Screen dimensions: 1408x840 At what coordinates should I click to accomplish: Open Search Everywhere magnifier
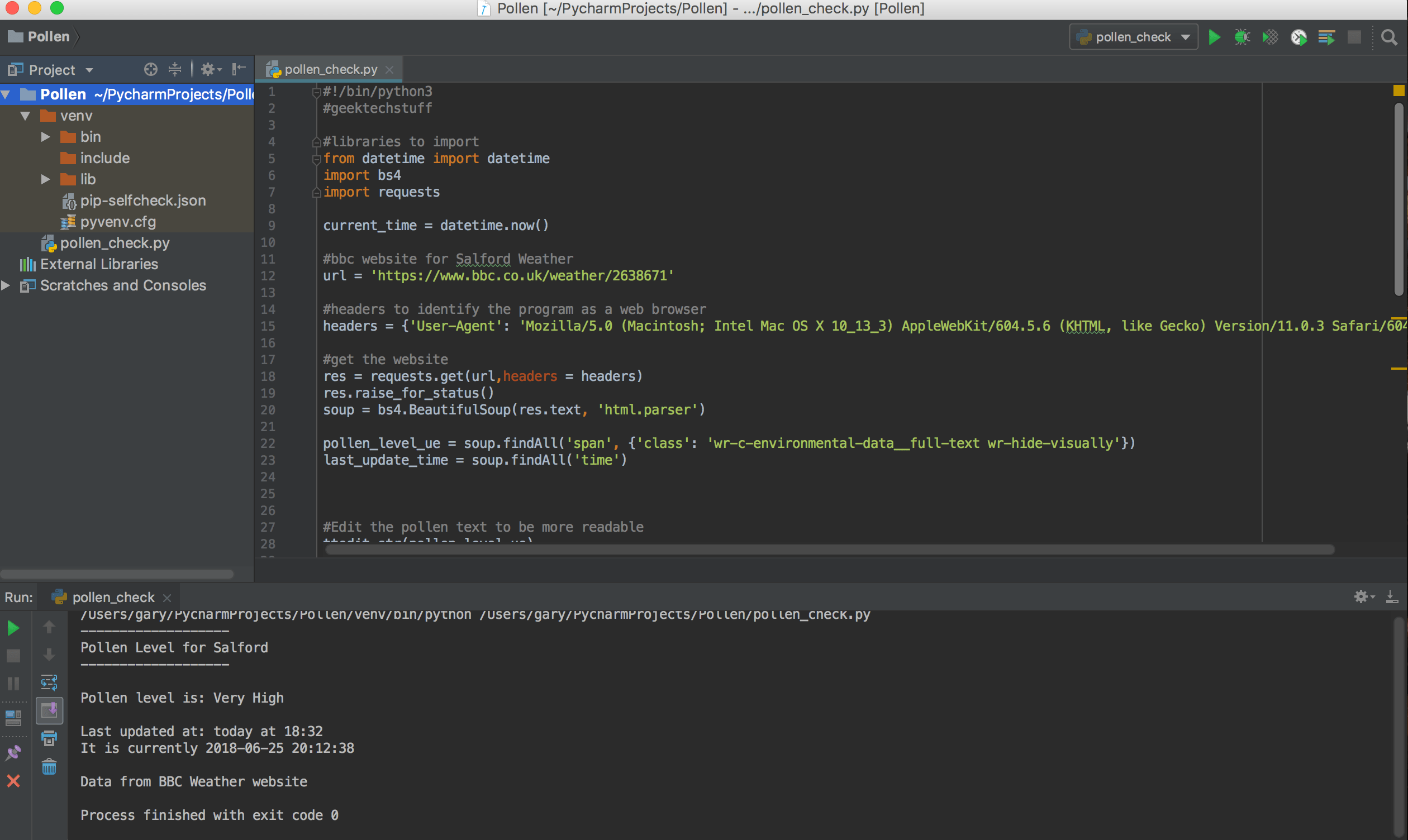[1390, 37]
